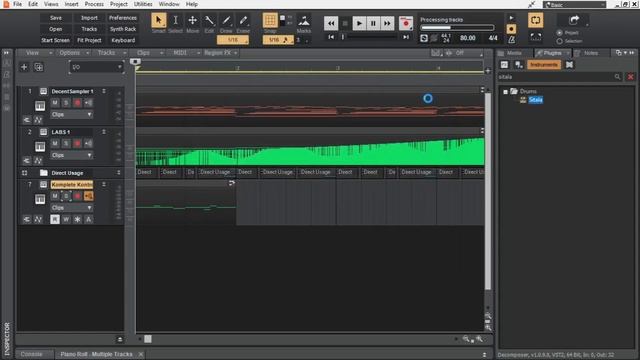
Task: Open the Process menu
Action: (x=94, y=4)
